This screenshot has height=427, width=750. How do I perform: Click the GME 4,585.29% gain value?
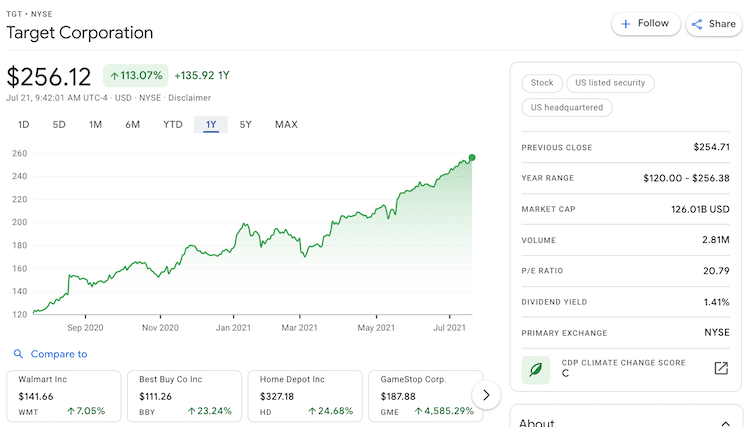click(x=444, y=411)
